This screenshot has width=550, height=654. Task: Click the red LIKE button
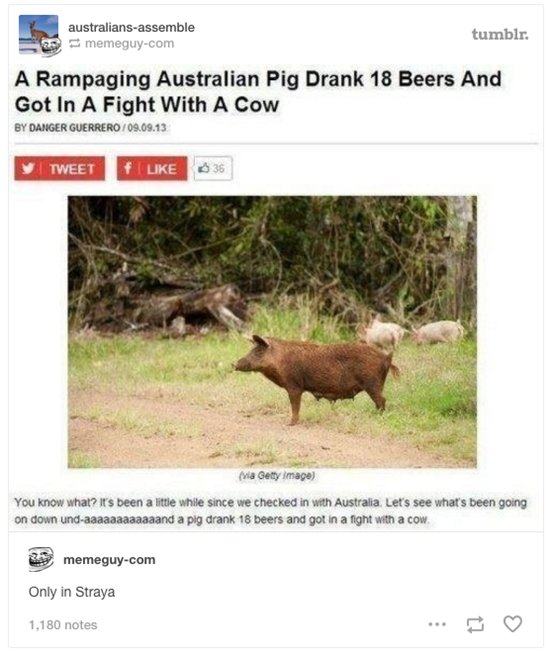pyautogui.click(x=152, y=169)
